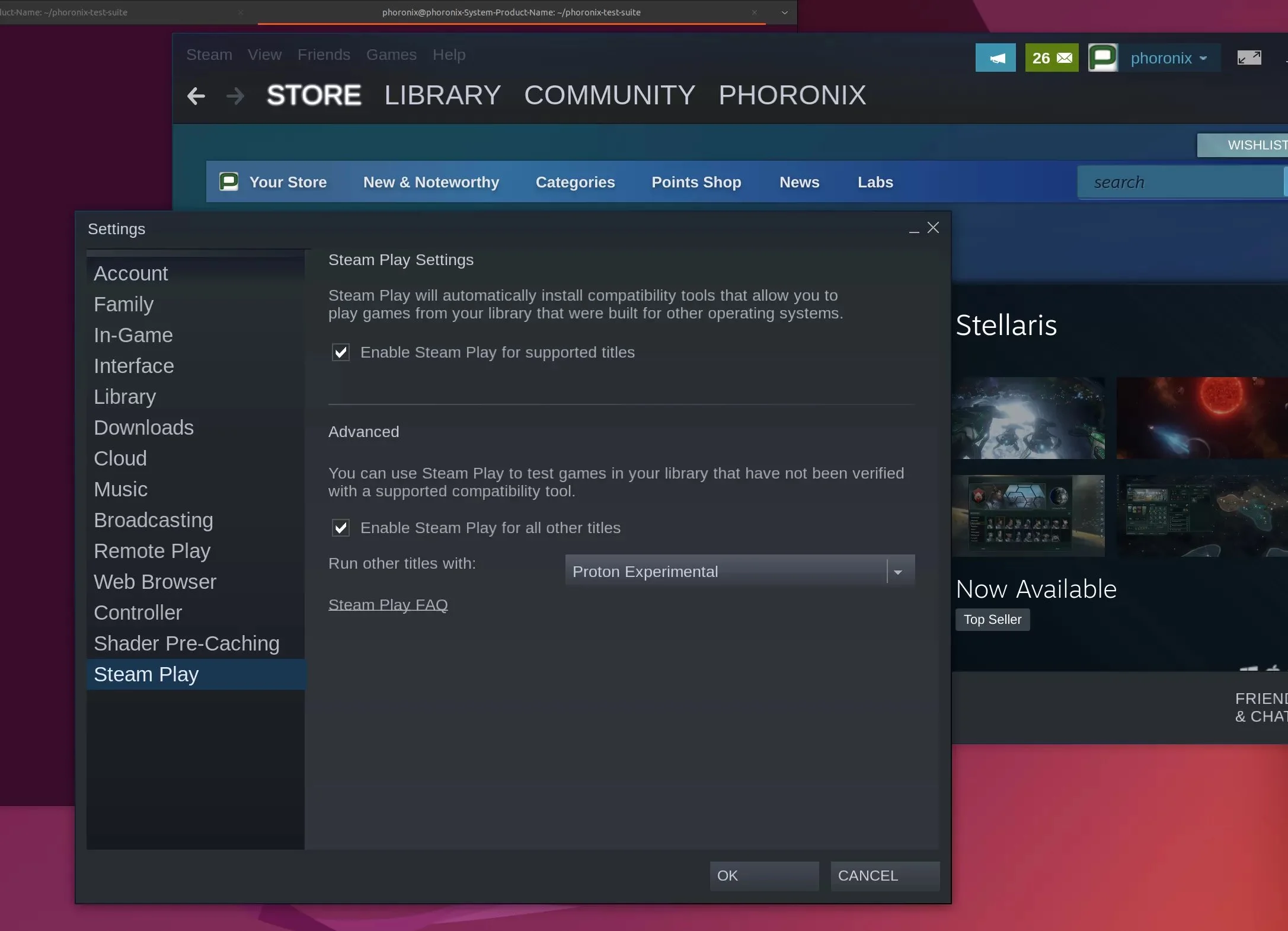Confirm settings with OK

765,875
